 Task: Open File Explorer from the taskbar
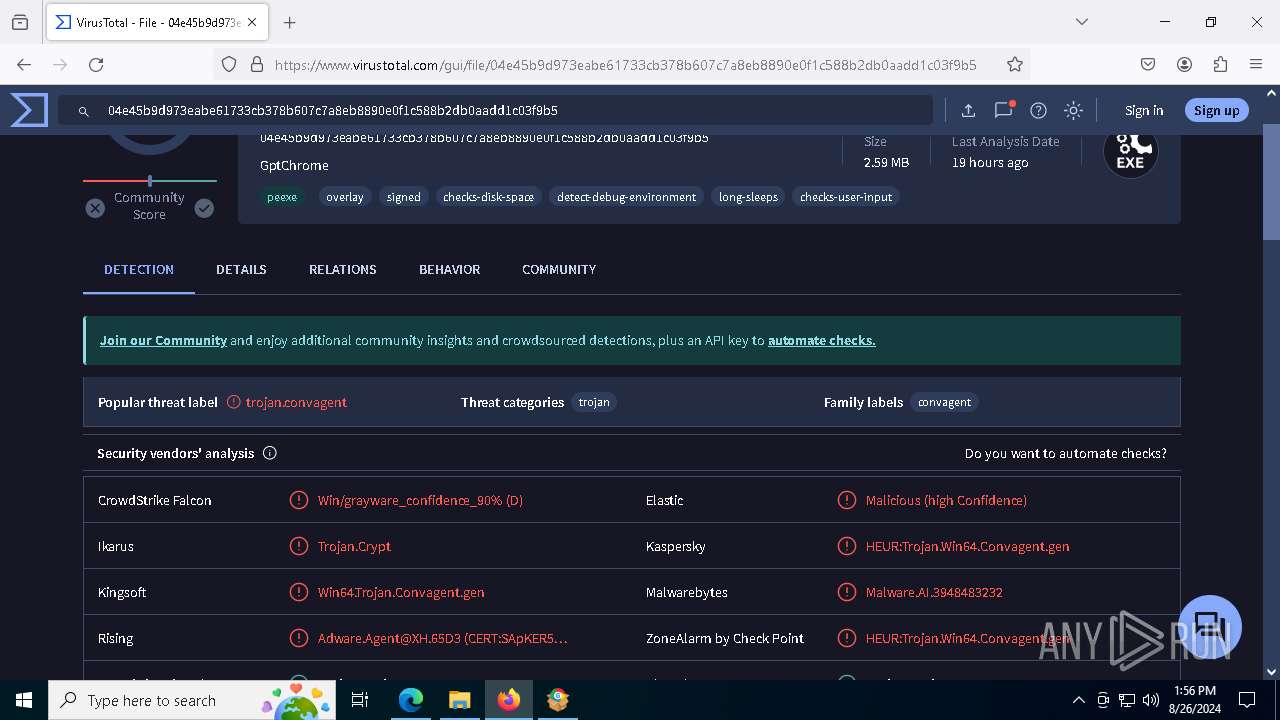[x=460, y=700]
